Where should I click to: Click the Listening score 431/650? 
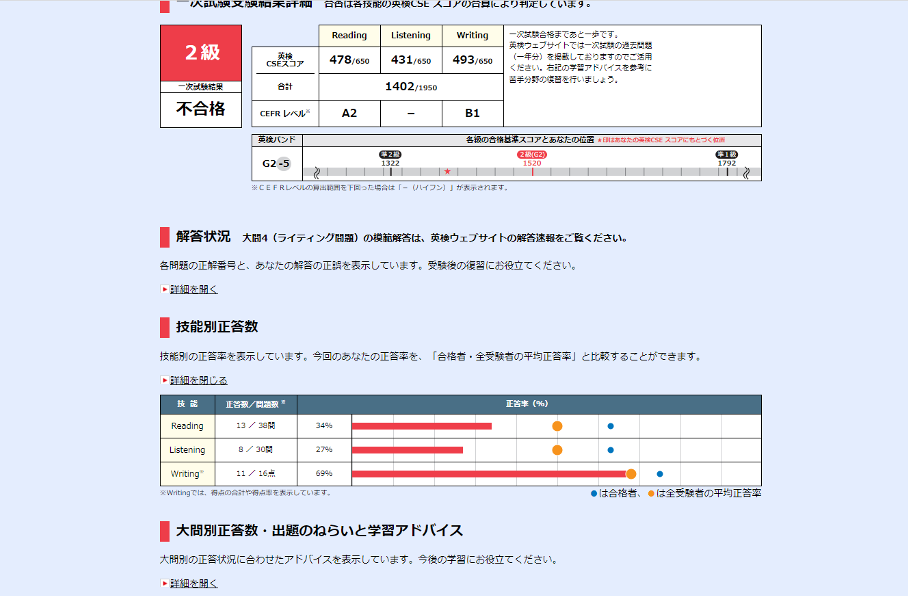(411, 60)
